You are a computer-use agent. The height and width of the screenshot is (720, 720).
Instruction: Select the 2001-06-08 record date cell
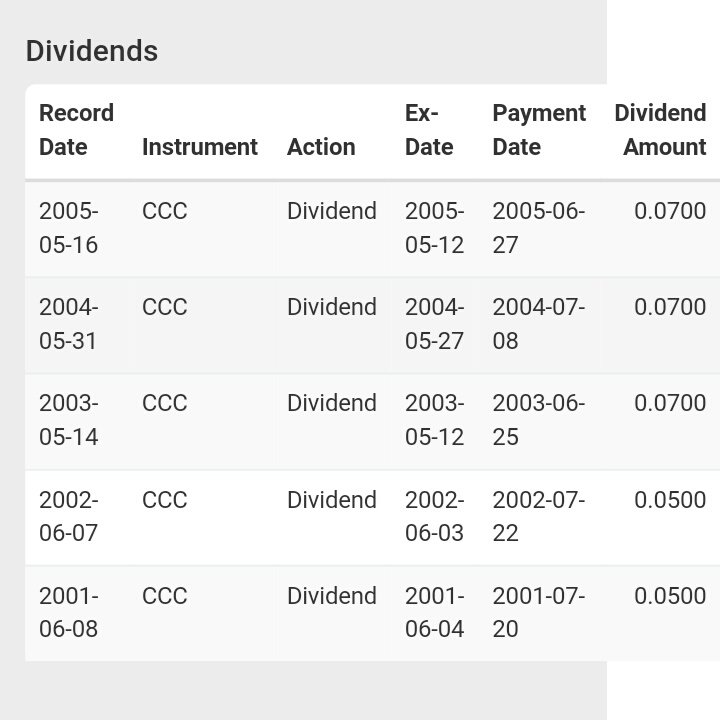69,612
